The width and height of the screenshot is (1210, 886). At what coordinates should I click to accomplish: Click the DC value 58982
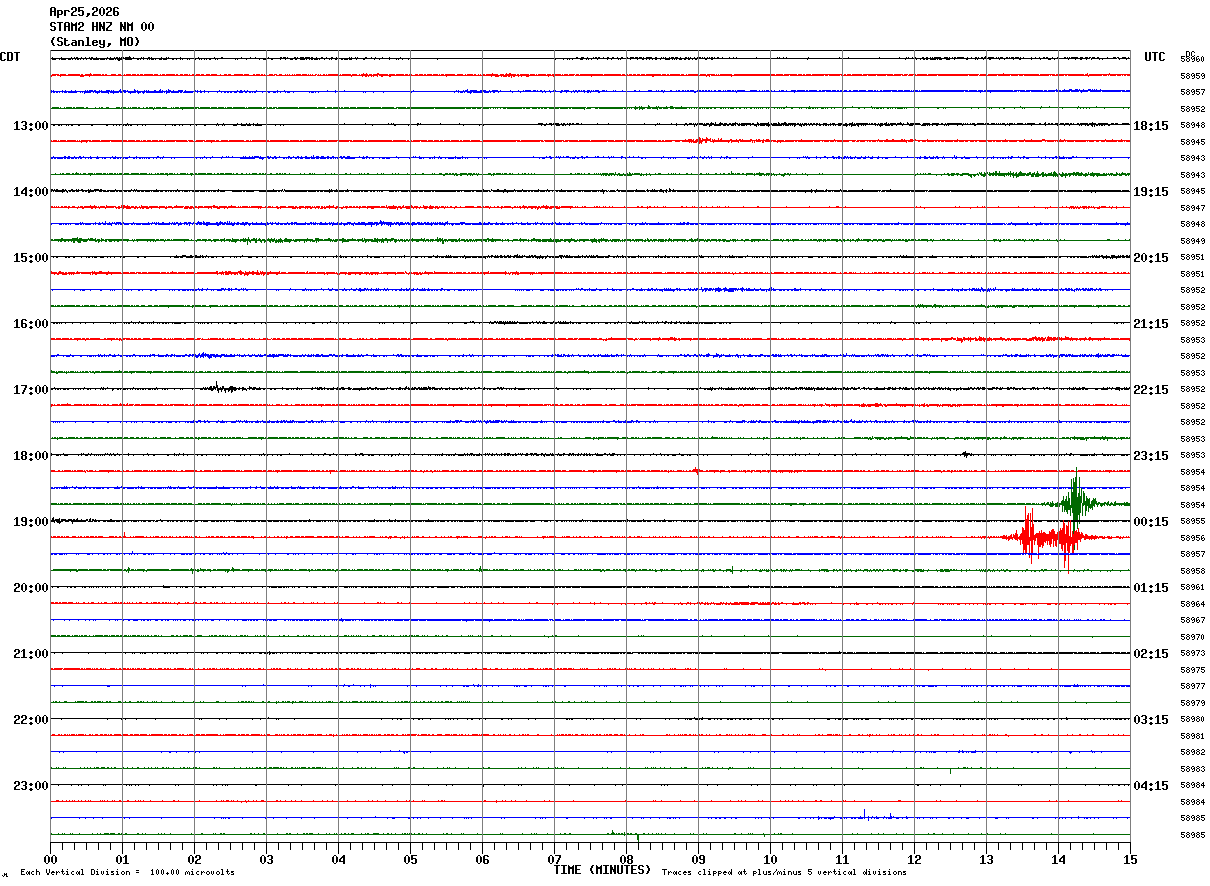1192,752
